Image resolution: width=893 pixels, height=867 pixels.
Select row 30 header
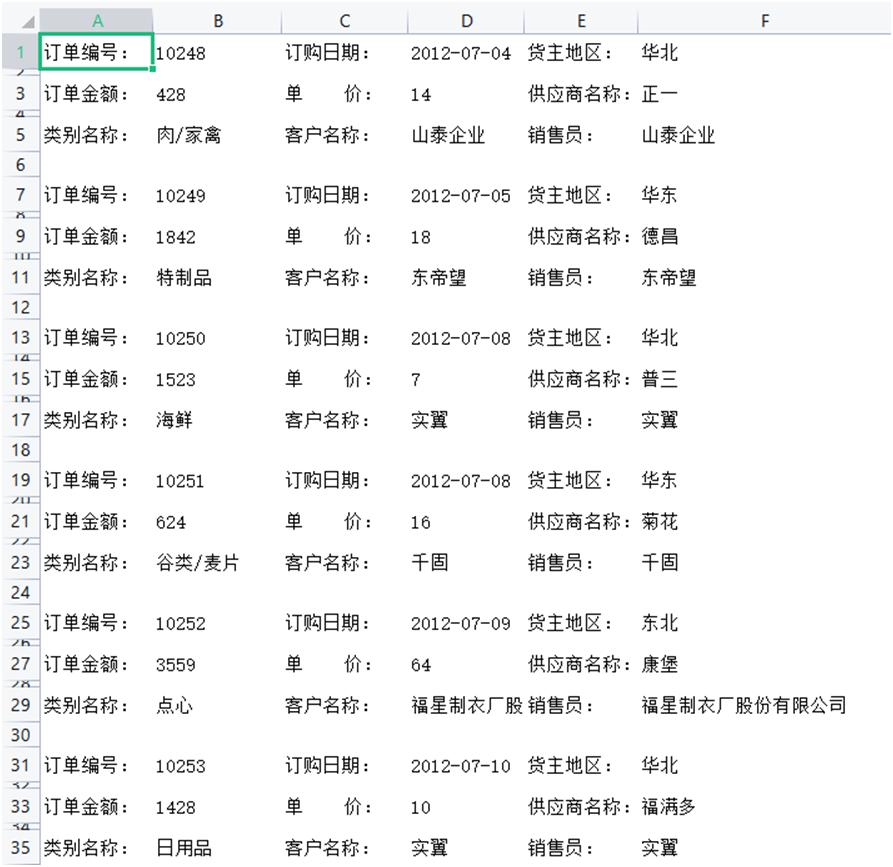tap(21, 734)
